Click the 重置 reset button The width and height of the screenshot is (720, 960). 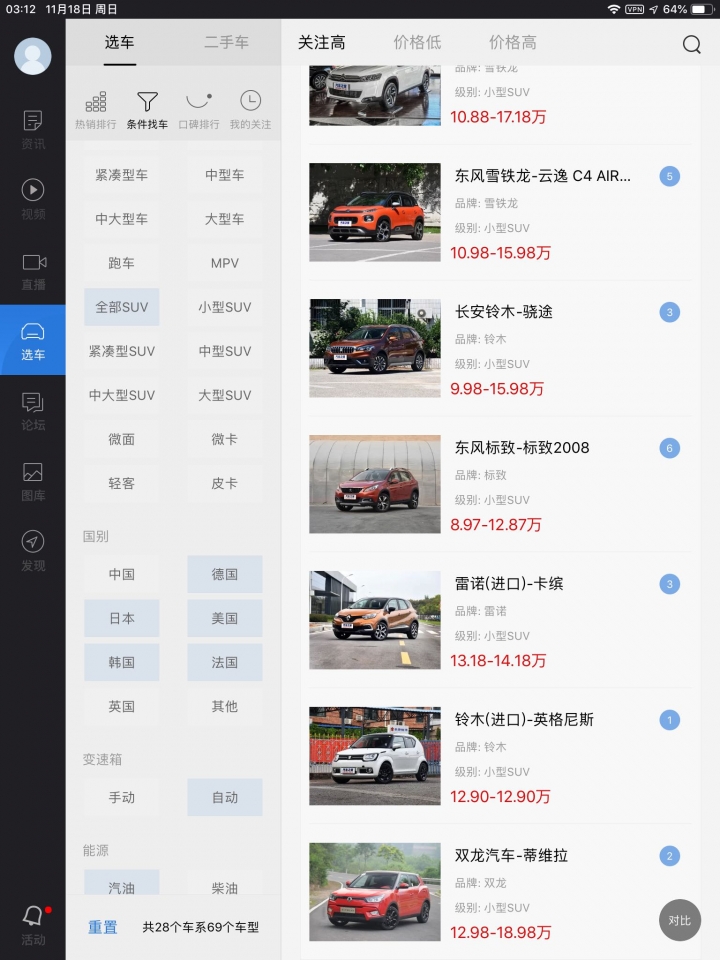(103, 928)
